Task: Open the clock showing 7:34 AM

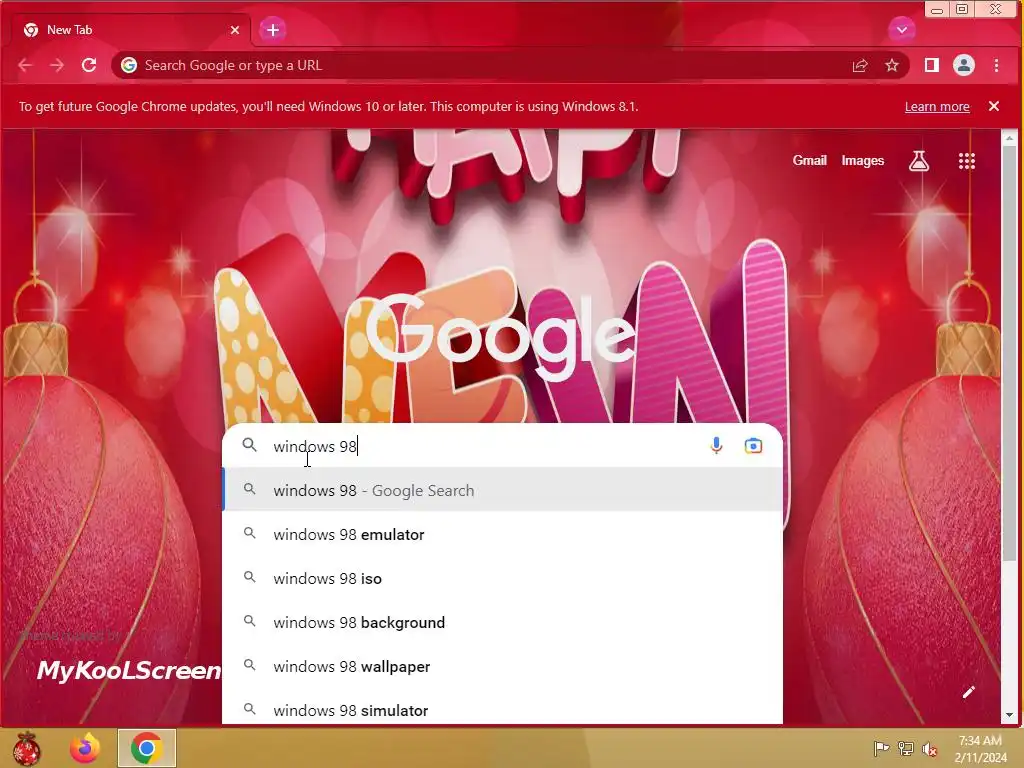Action: [x=981, y=749]
